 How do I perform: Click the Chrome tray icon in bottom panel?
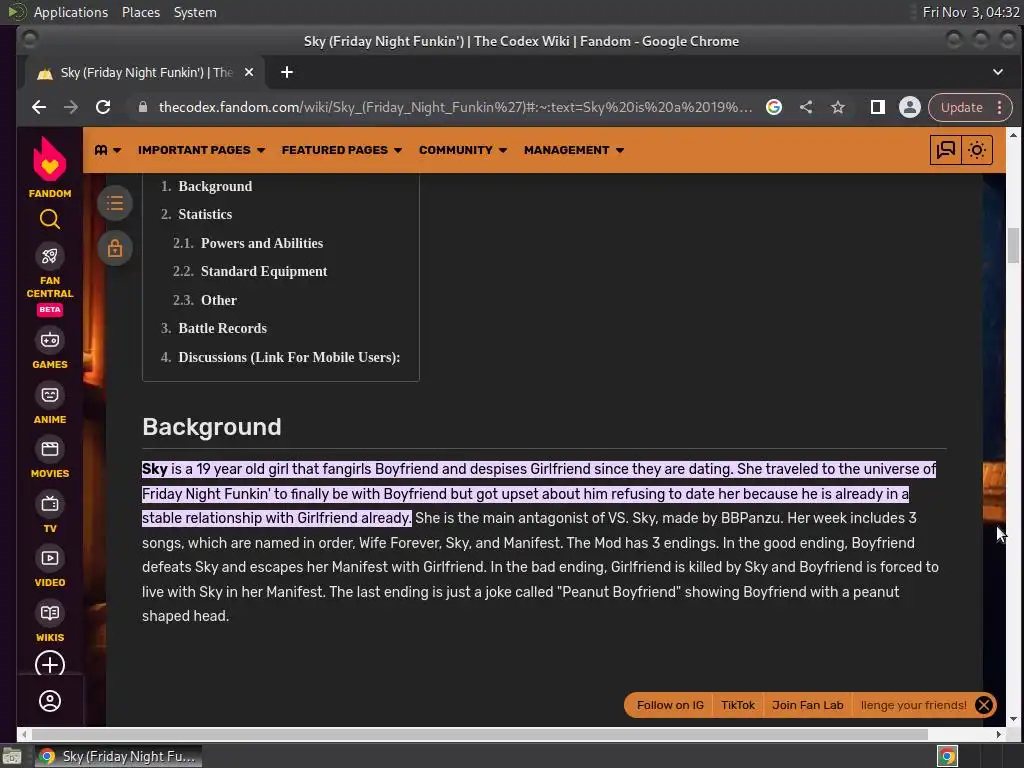coord(947,757)
